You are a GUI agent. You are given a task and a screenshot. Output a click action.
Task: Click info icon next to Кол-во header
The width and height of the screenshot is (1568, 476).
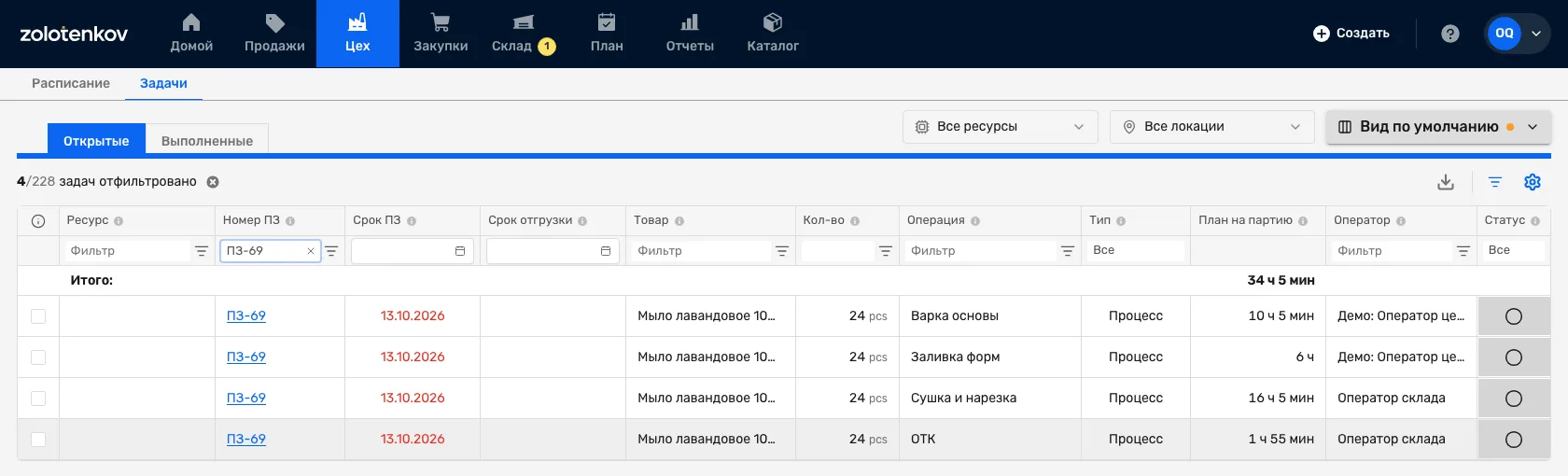pos(855,221)
